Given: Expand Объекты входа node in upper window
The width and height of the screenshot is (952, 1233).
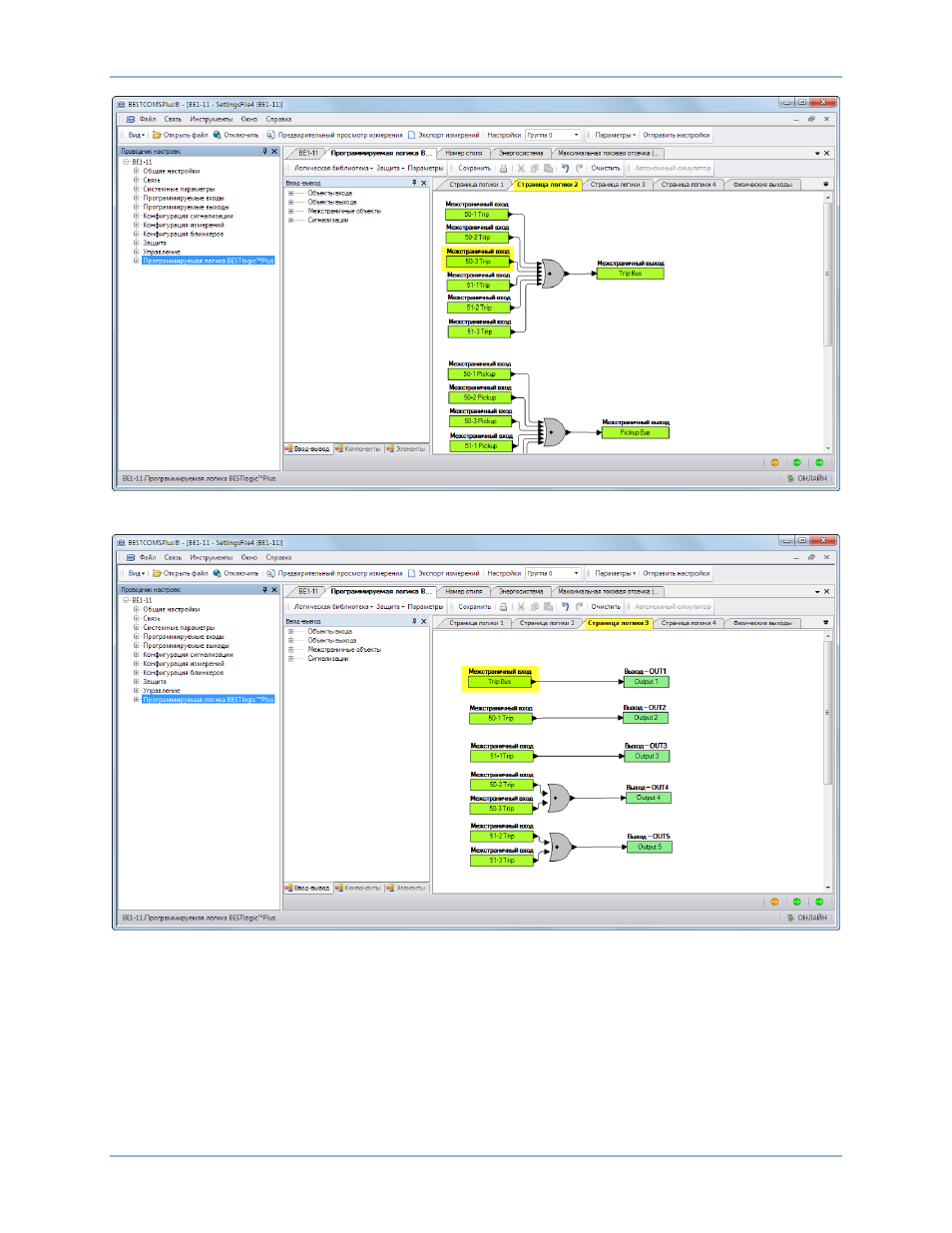Looking at the screenshot, I should [291, 193].
